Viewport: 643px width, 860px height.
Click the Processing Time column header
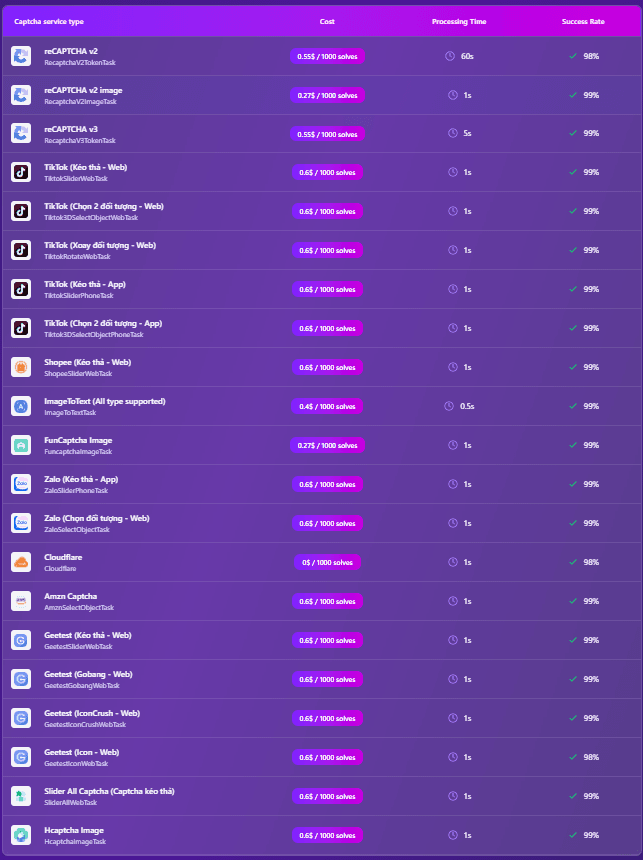459,21
